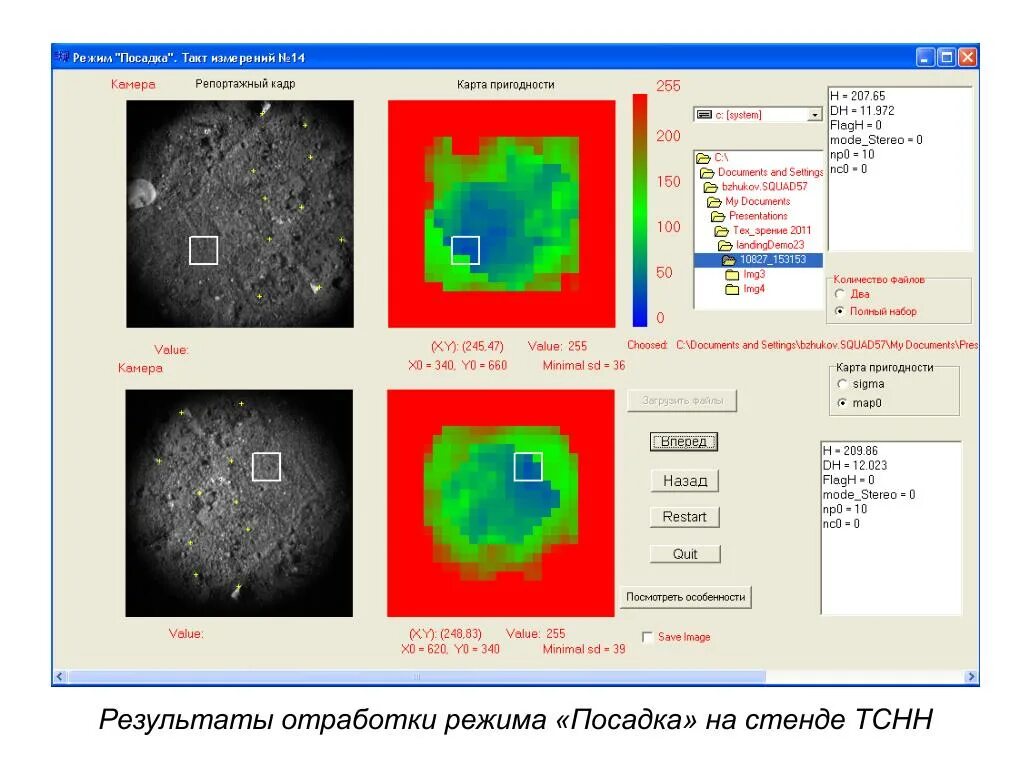Click the upper suitability map
Viewport: 1024px width, 768px height.
click(502, 214)
